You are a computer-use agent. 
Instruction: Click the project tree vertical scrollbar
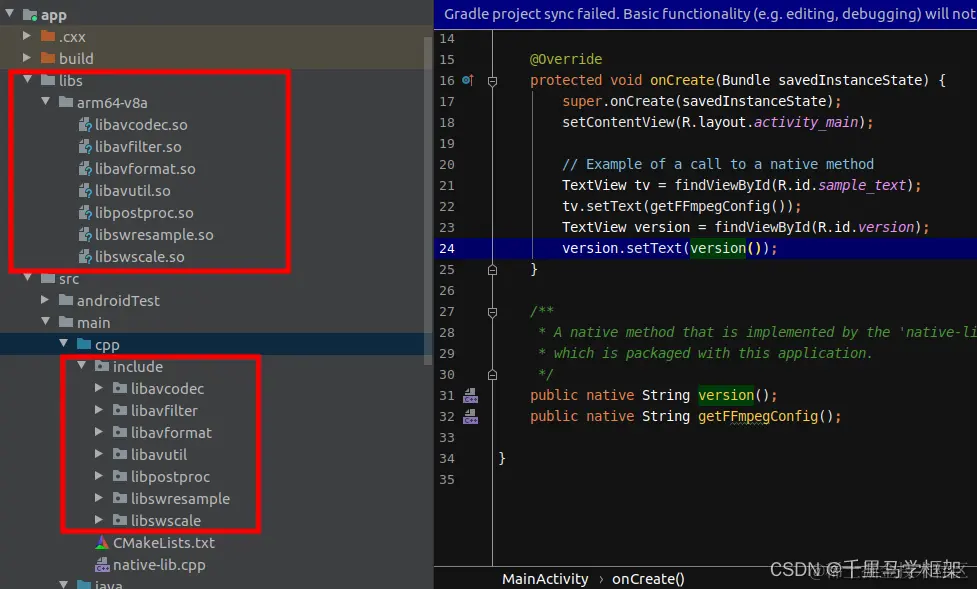point(428,199)
